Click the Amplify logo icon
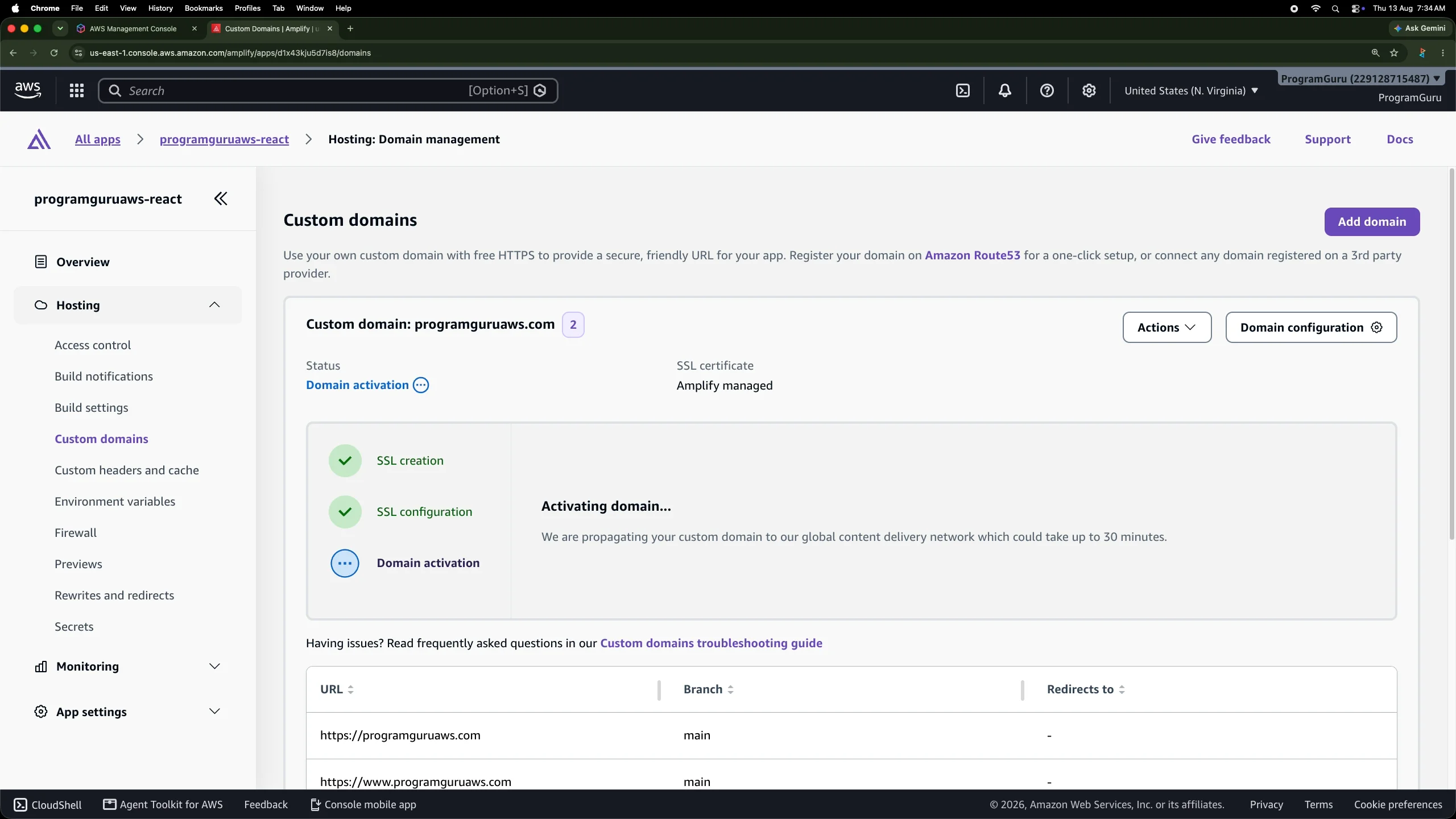The width and height of the screenshot is (1456, 819). click(39, 139)
